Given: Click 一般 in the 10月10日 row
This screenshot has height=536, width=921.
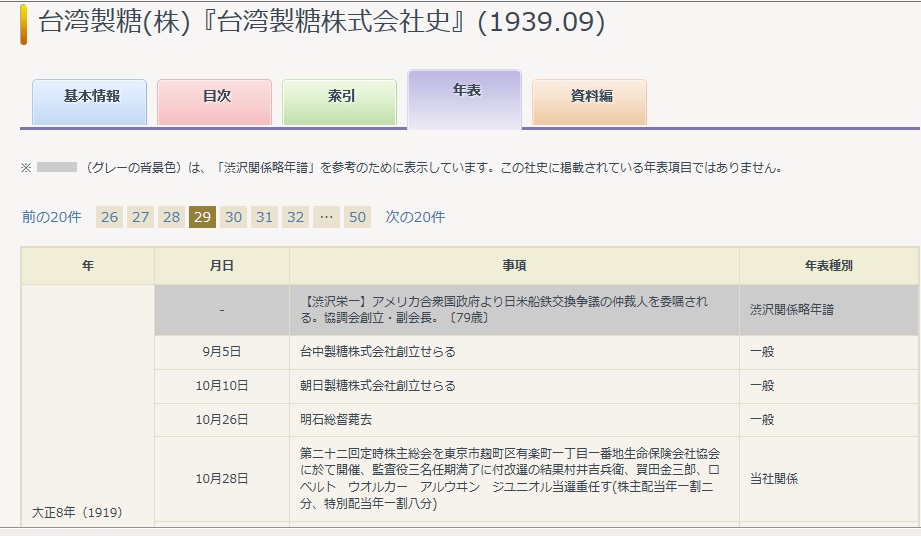Looking at the screenshot, I should 762,386.
